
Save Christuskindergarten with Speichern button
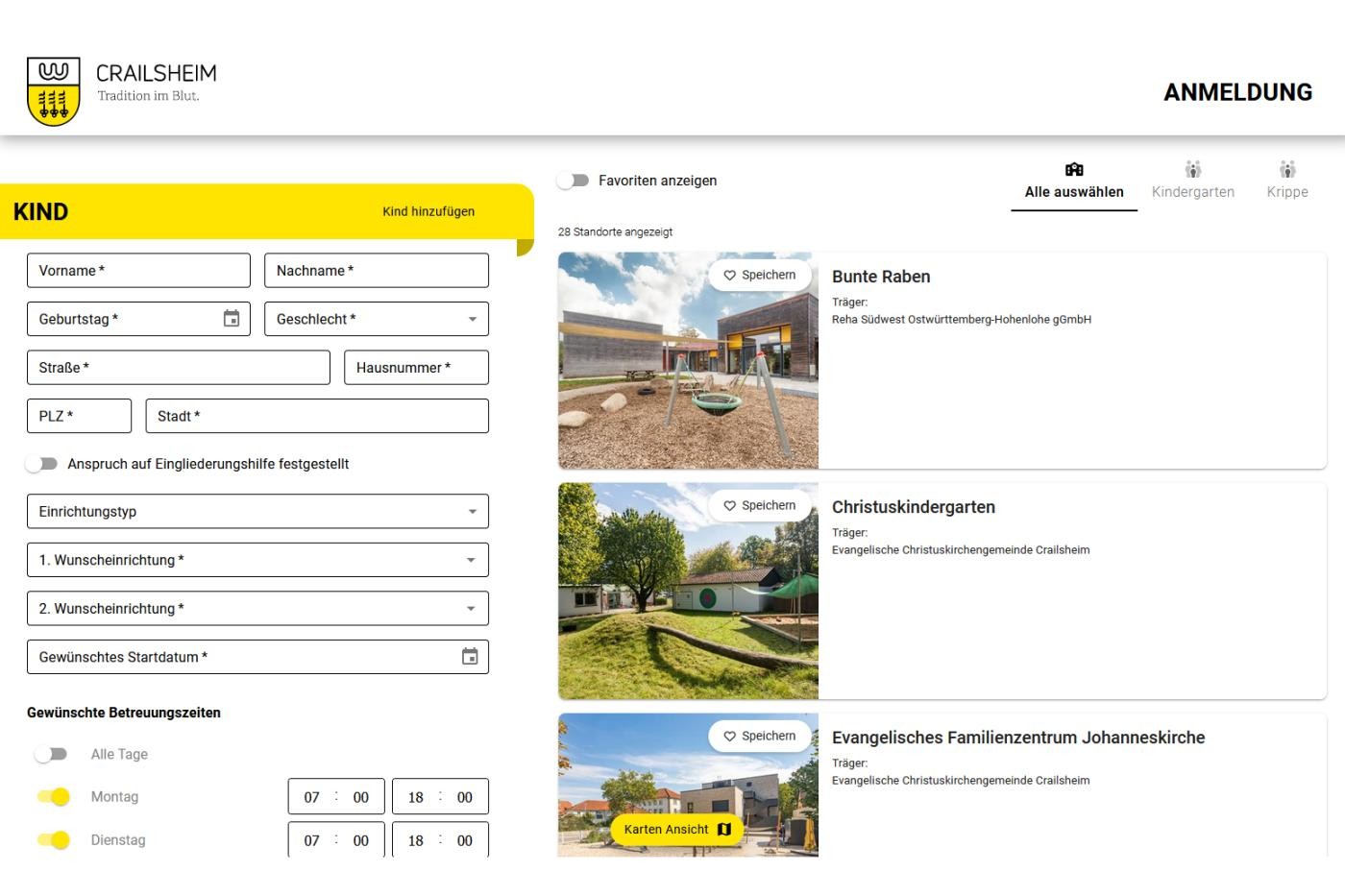760,506
